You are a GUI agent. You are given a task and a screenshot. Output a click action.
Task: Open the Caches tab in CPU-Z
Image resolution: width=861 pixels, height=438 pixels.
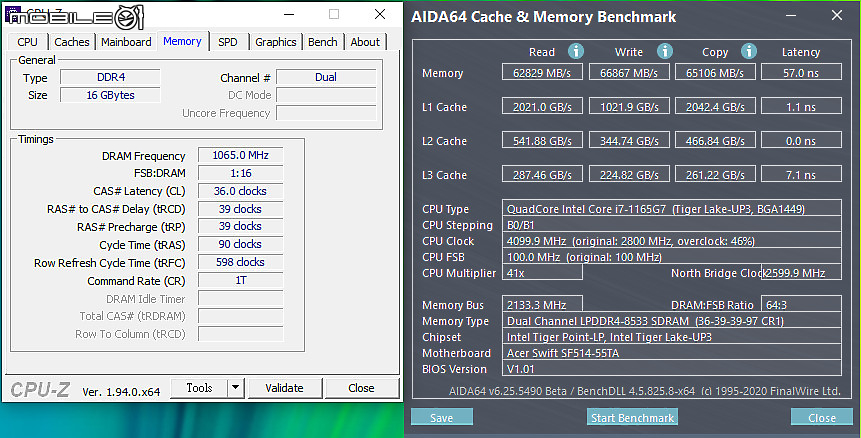pos(71,42)
